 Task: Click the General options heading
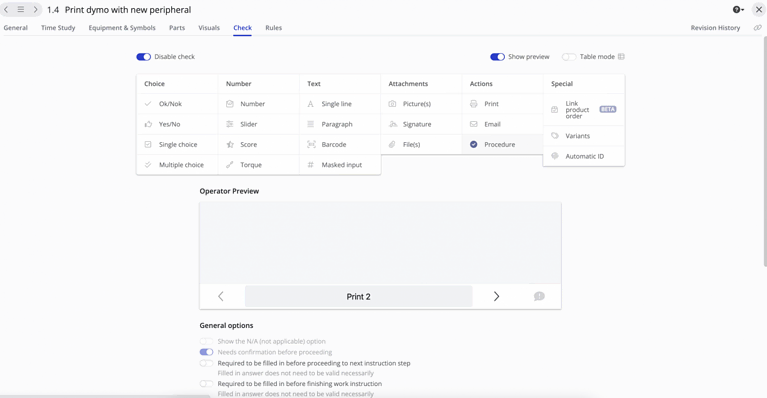tap(226, 326)
